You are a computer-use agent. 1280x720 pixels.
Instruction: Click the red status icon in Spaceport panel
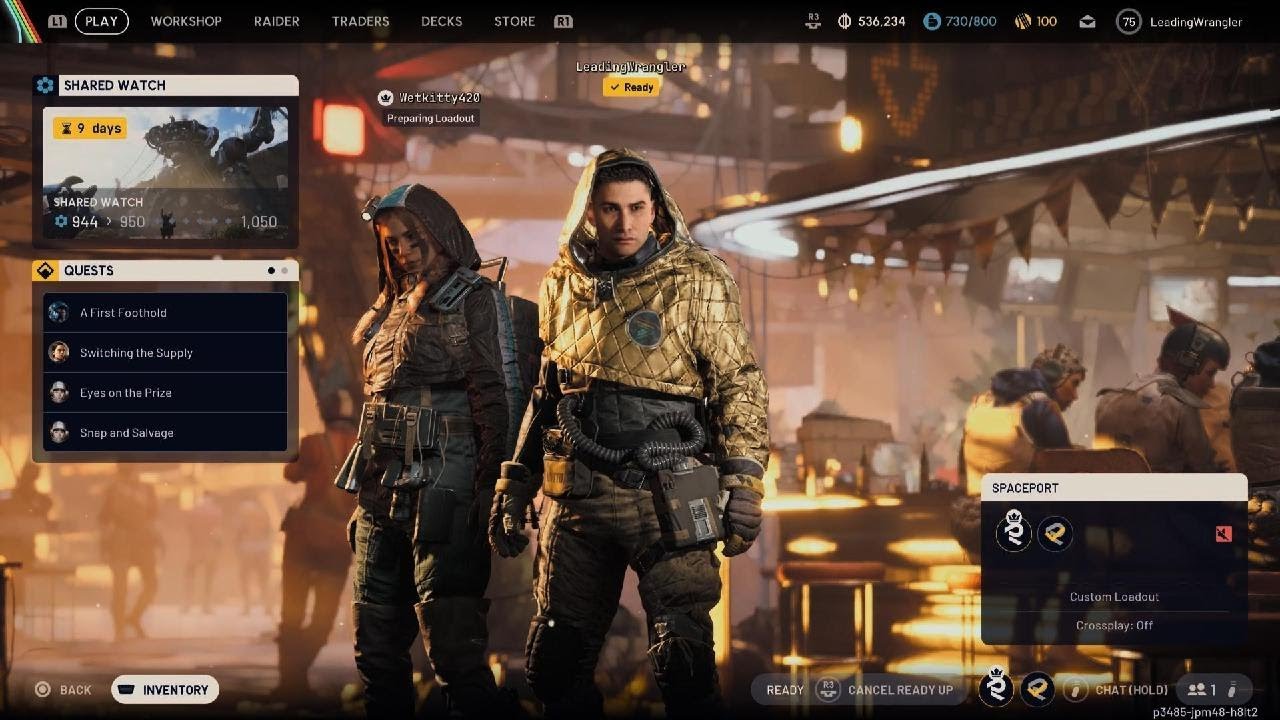click(x=1224, y=534)
